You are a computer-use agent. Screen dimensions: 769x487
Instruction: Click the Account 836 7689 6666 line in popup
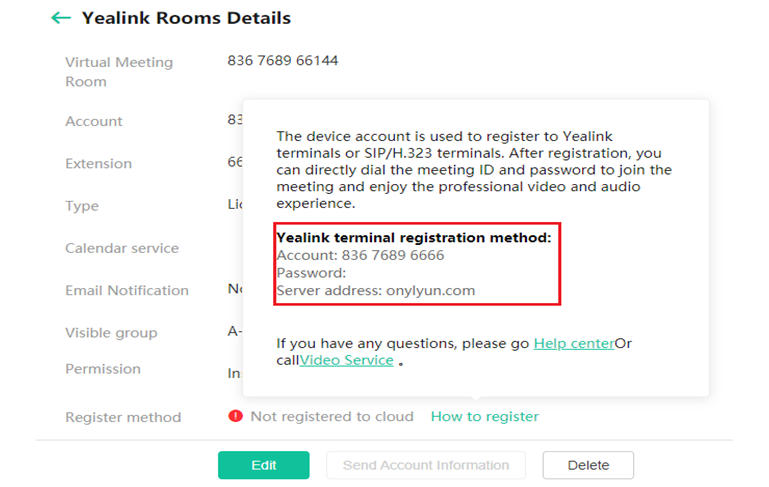point(360,255)
